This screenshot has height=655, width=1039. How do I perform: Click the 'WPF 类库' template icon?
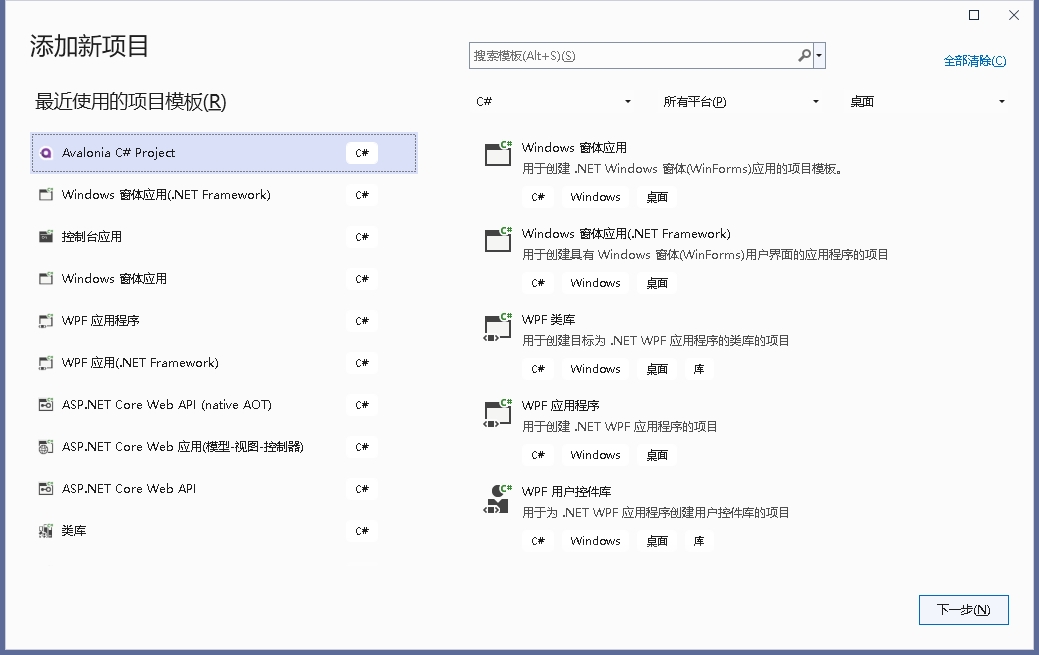tap(498, 327)
